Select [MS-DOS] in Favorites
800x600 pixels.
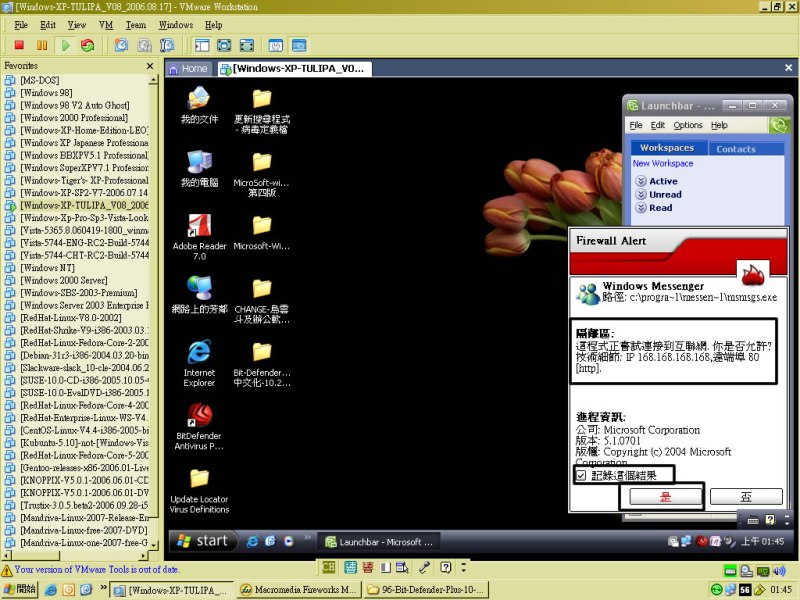click(x=39, y=80)
